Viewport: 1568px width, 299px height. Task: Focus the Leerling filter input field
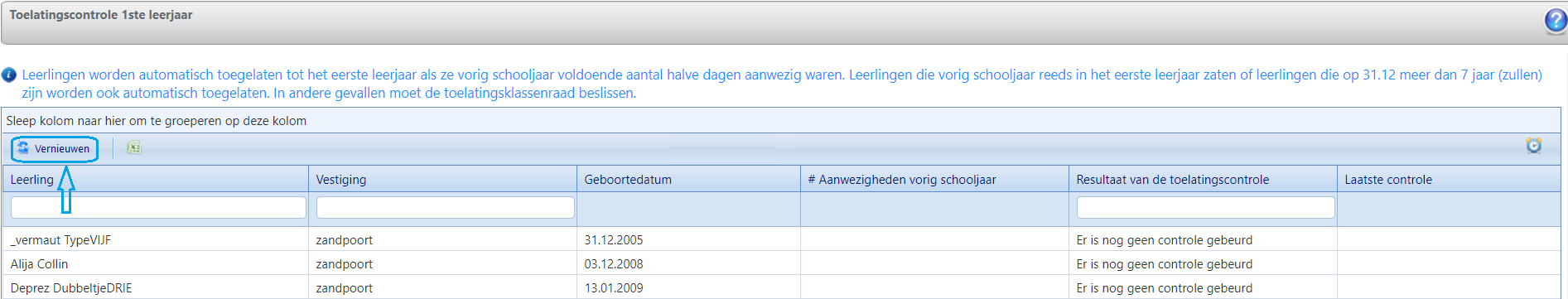click(x=158, y=207)
